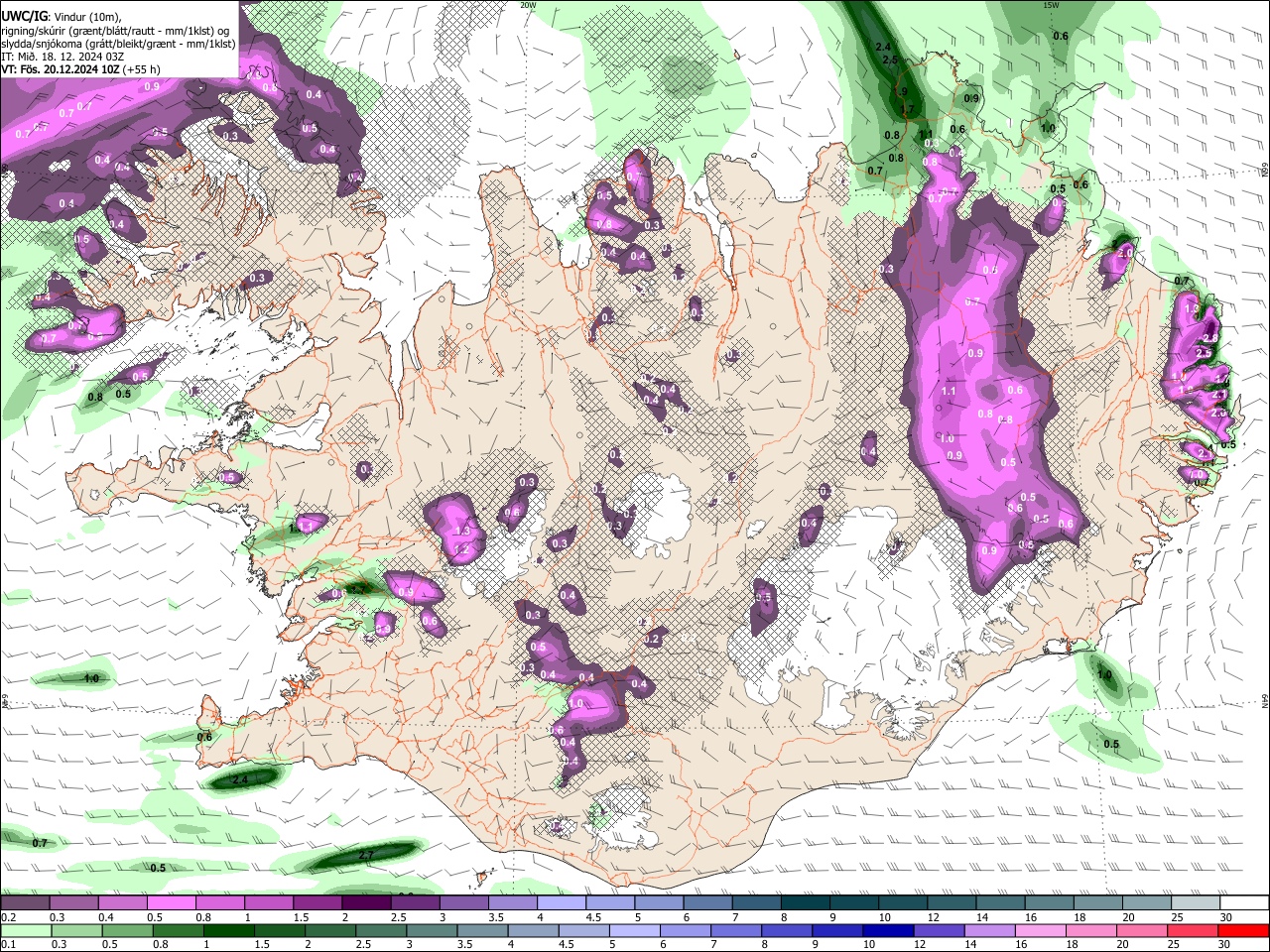The width and height of the screenshot is (1270, 952).
Task: Click the '64N' latitude label on the right edge
Action: 1265,699
